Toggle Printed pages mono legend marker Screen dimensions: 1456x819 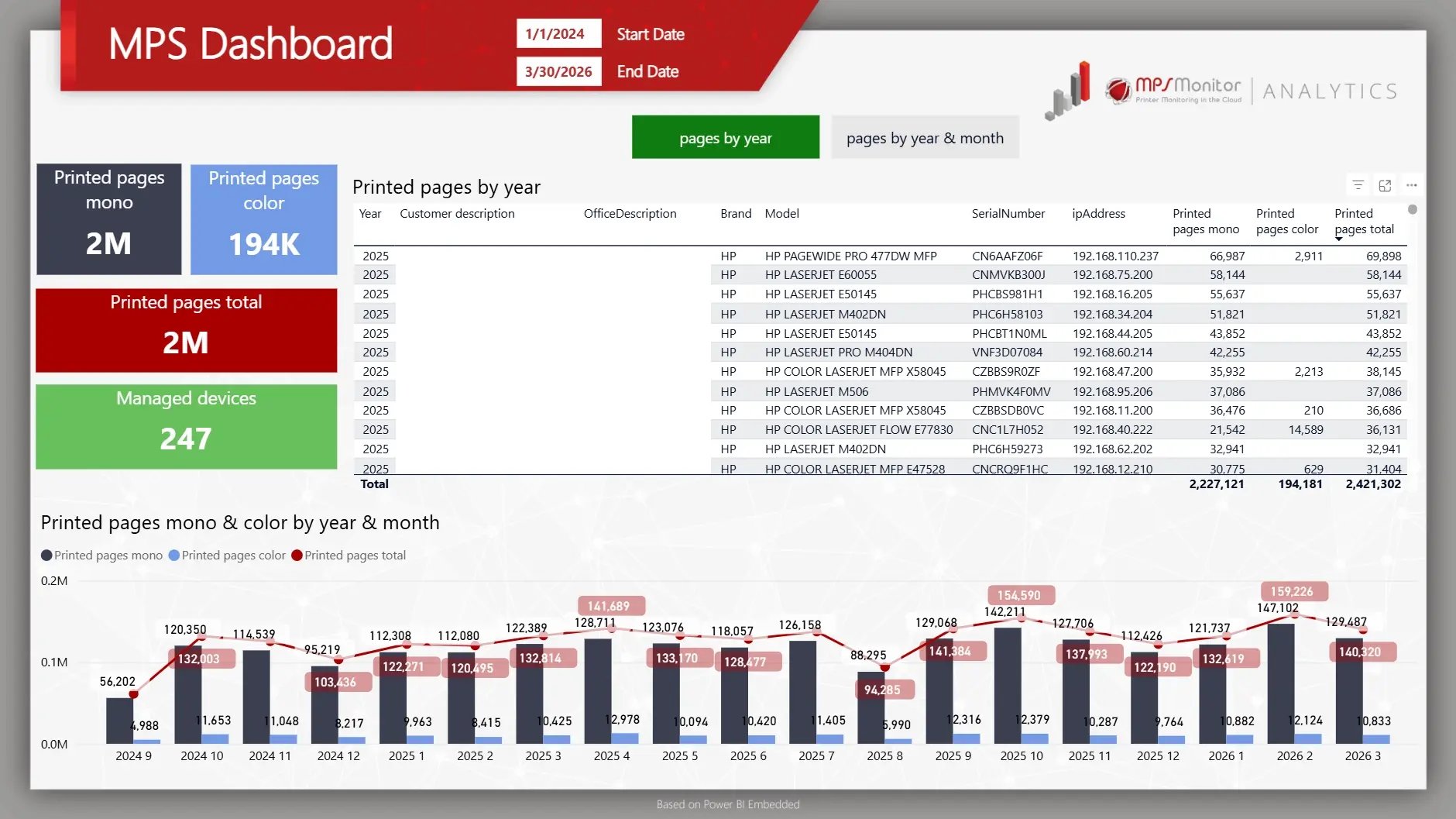pyautogui.click(x=46, y=556)
